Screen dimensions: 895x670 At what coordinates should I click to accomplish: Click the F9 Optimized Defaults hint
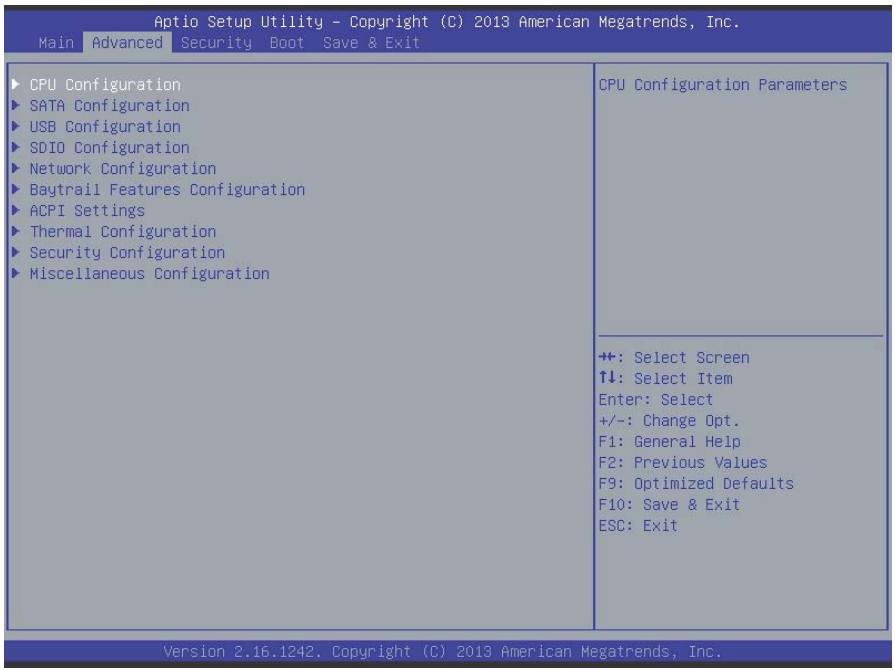click(696, 484)
